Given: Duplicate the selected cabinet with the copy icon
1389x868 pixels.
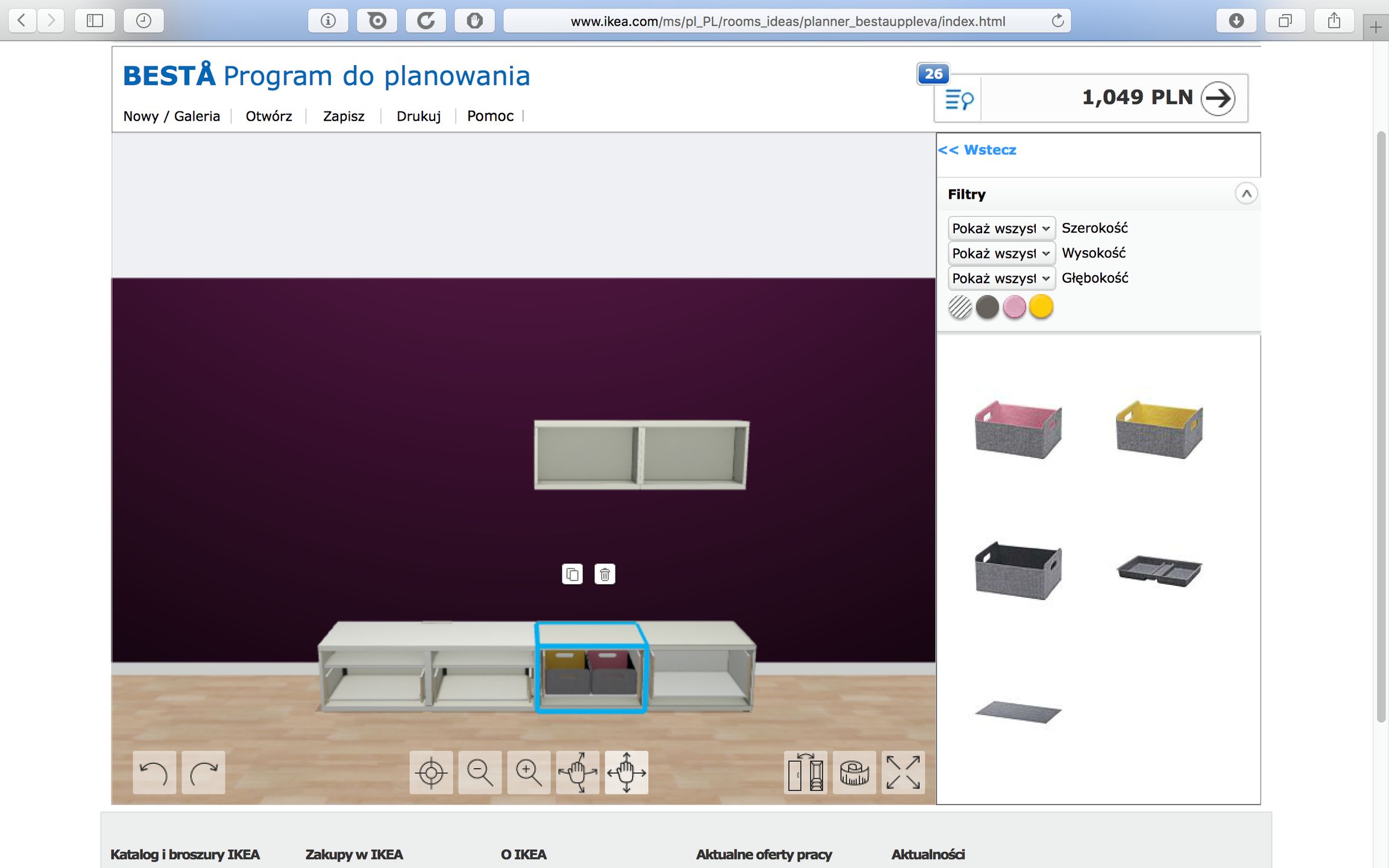Looking at the screenshot, I should click(x=572, y=574).
